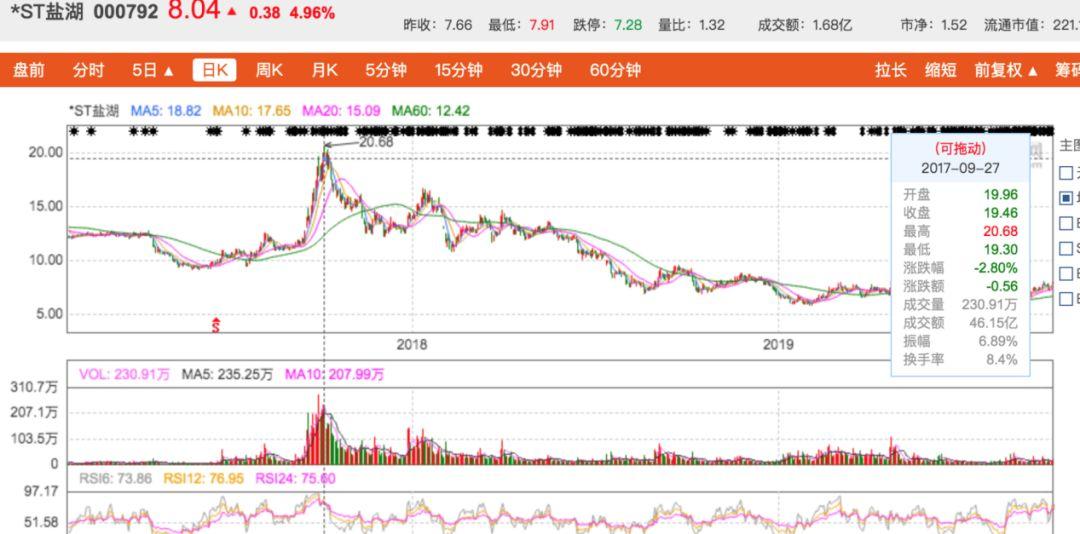Image resolution: width=1080 pixels, height=534 pixels.
Task: Click the 2017-09-27 date in tooltip
Action: tap(960, 168)
